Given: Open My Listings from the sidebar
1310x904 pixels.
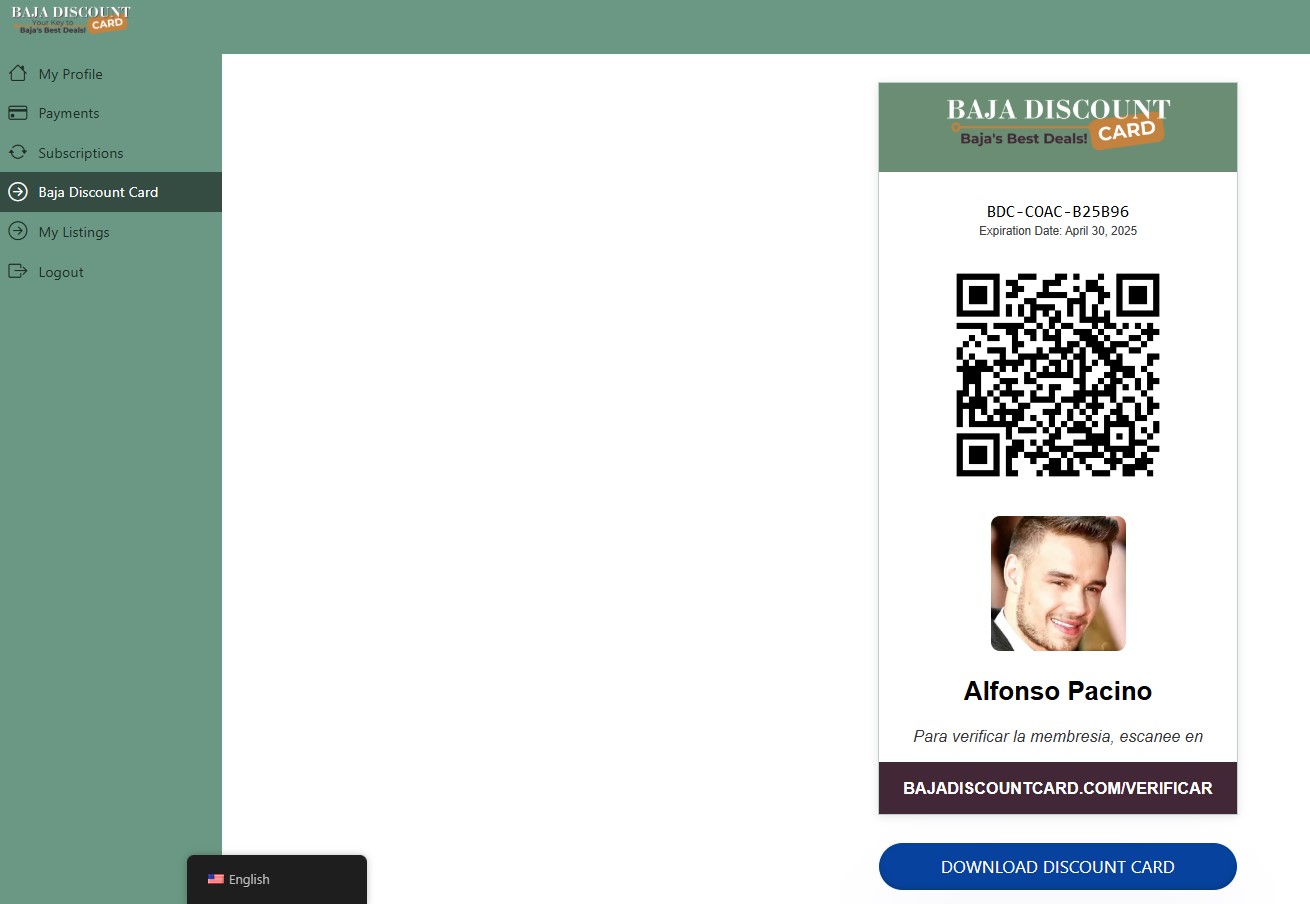Looking at the screenshot, I should [x=111, y=232].
